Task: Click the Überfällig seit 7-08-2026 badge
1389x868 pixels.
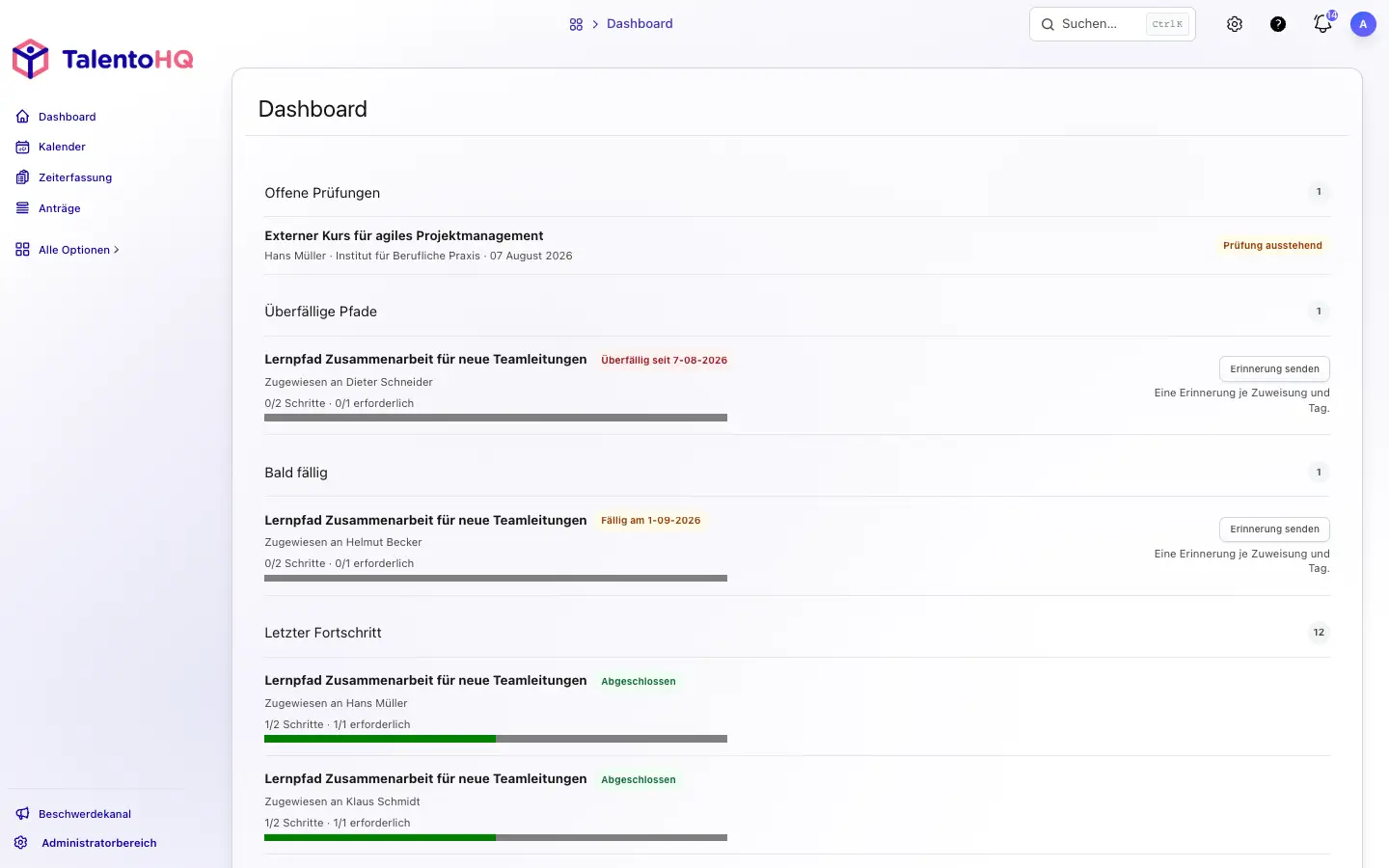Action: point(664,360)
